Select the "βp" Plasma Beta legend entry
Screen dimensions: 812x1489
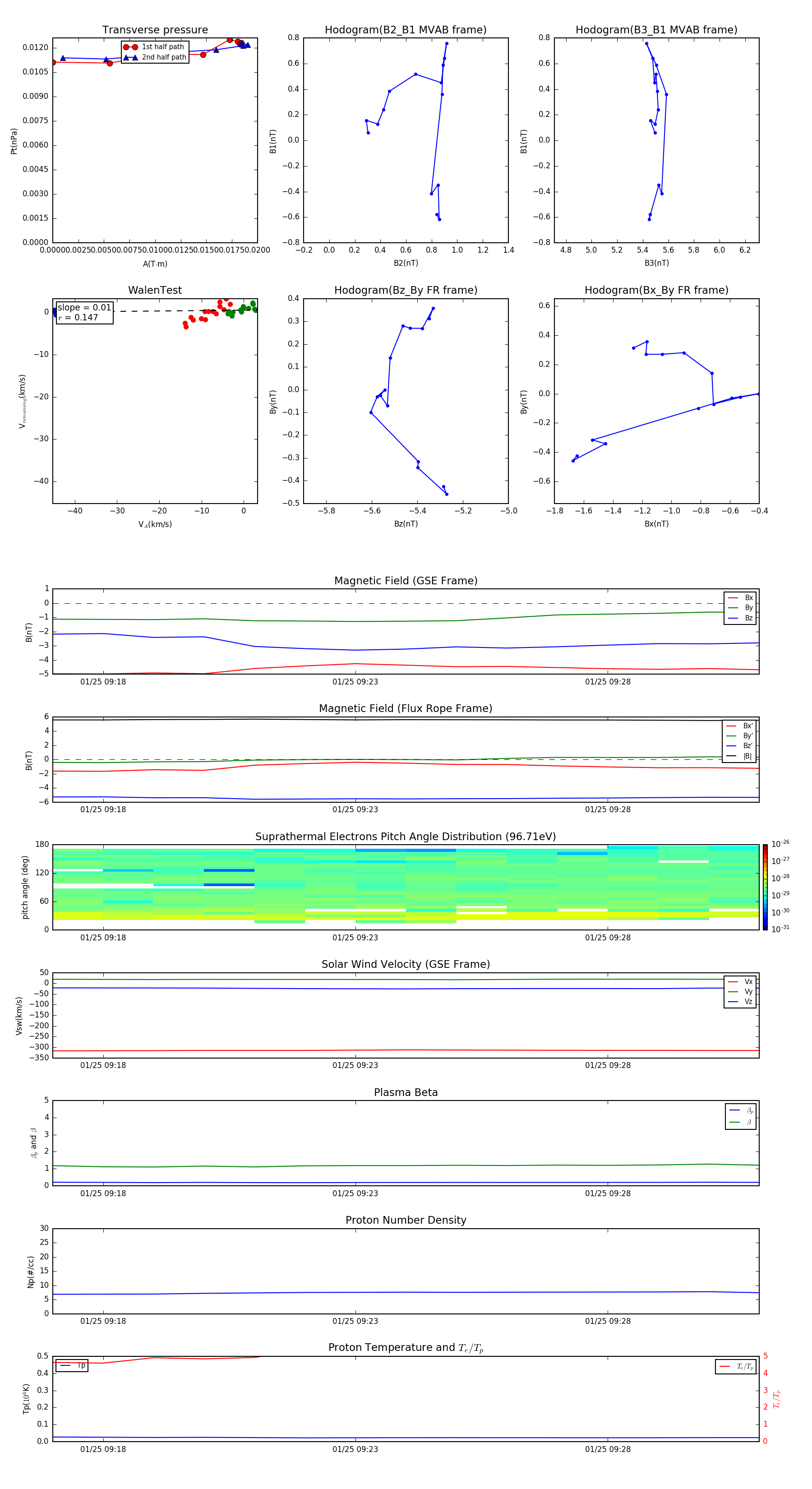pyautogui.click(x=741, y=1110)
